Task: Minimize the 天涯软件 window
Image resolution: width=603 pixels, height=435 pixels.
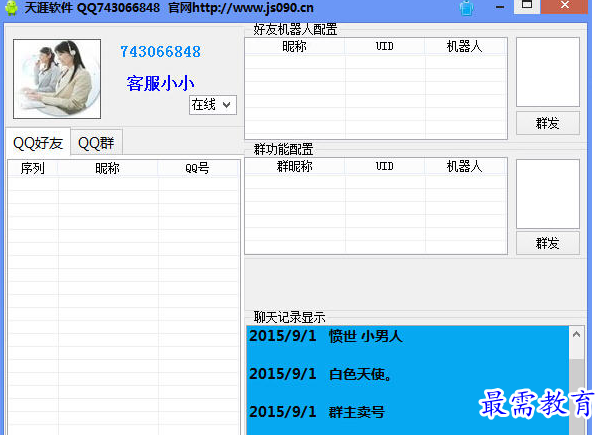Action: click(x=500, y=7)
